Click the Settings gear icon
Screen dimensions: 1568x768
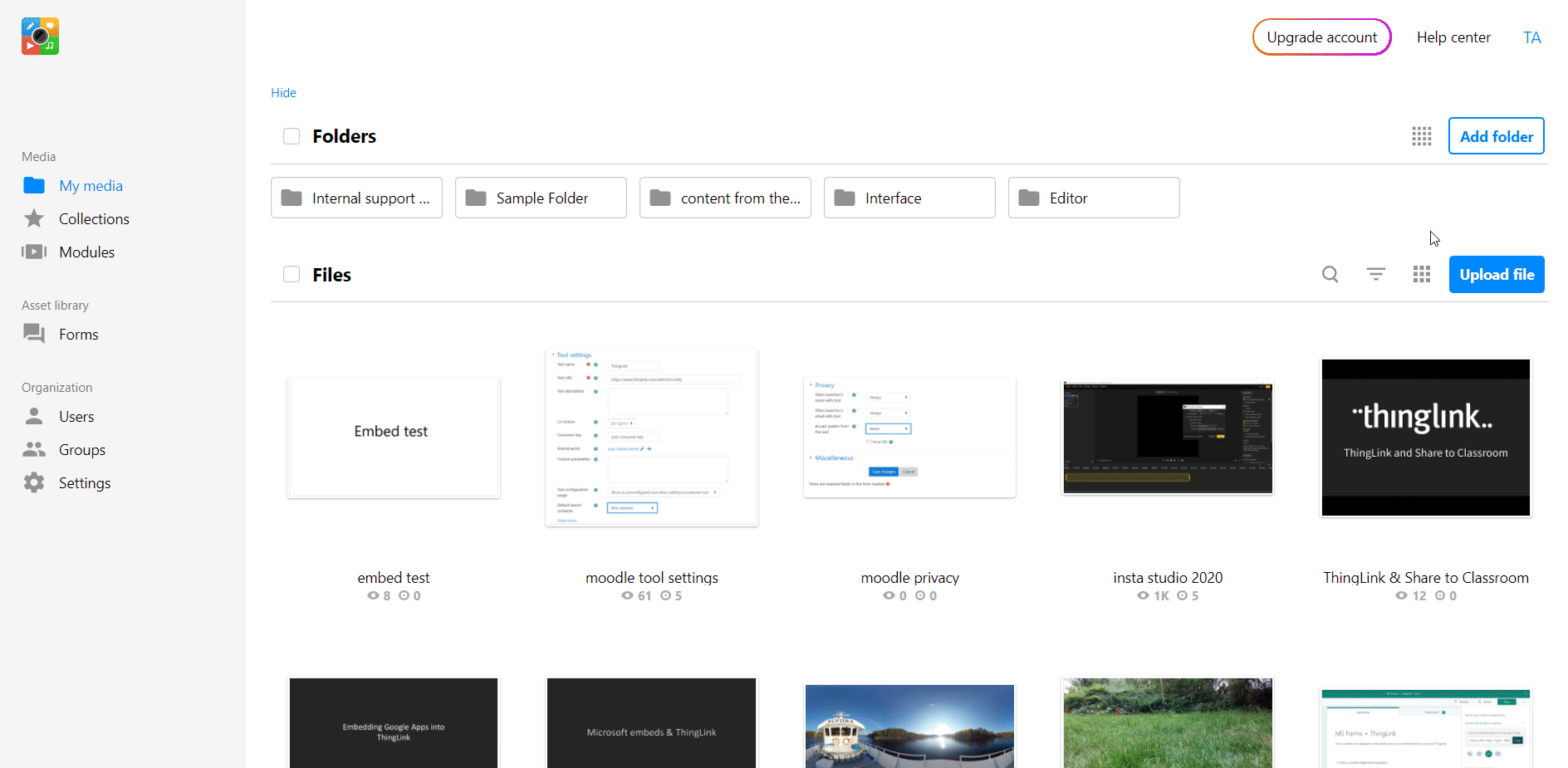(34, 482)
